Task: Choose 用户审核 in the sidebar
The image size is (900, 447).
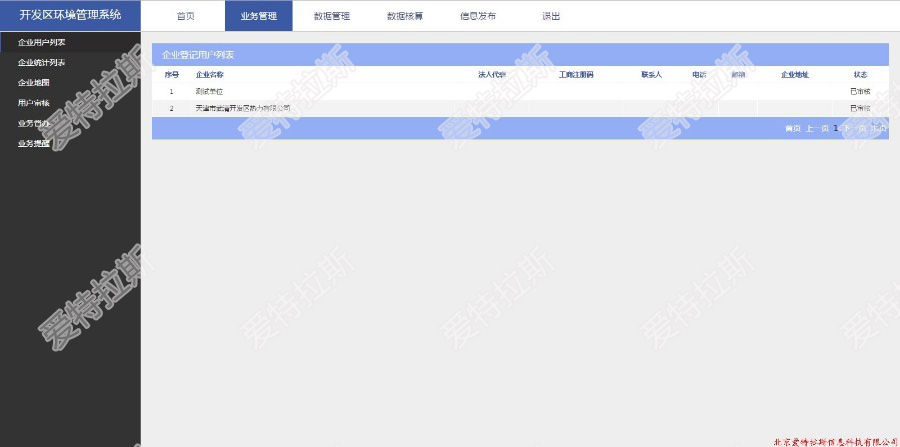Action: (x=34, y=103)
